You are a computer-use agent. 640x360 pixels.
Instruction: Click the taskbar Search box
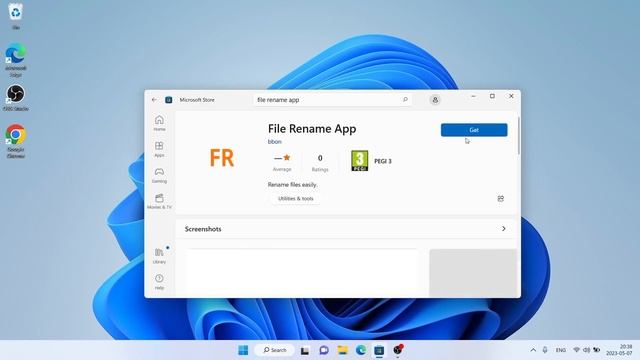click(275, 350)
